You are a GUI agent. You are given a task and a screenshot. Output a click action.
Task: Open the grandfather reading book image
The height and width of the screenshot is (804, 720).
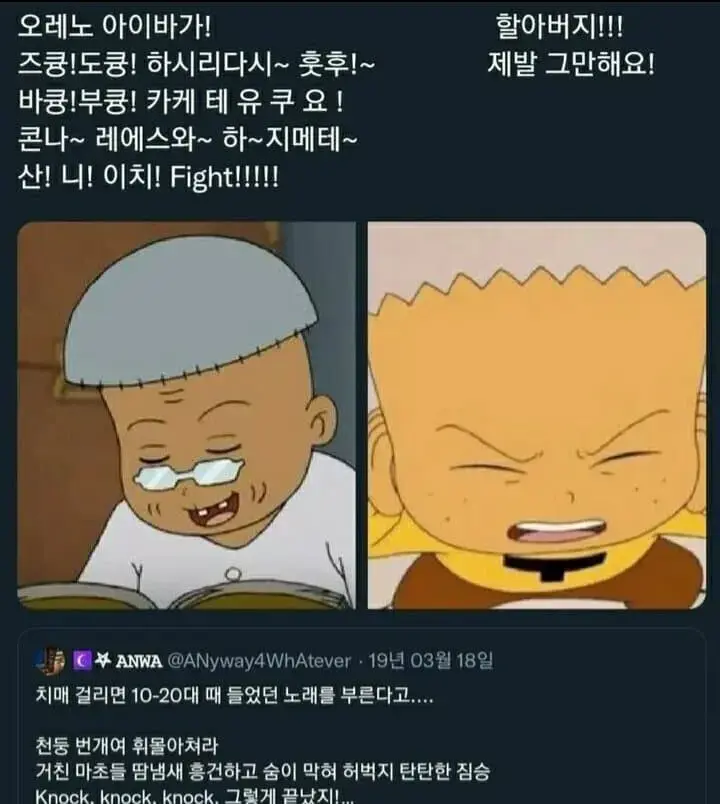tap(187, 415)
